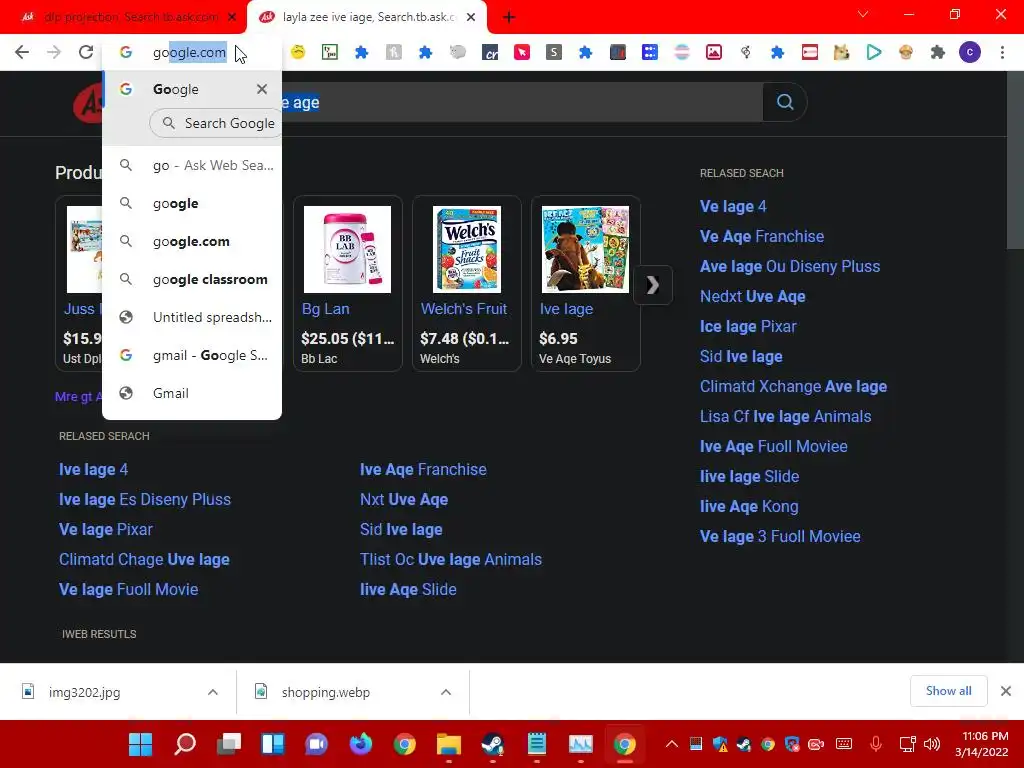The image size is (1024, 768).
Task: Remove the Google suggestion with the X
Action: 262,89
